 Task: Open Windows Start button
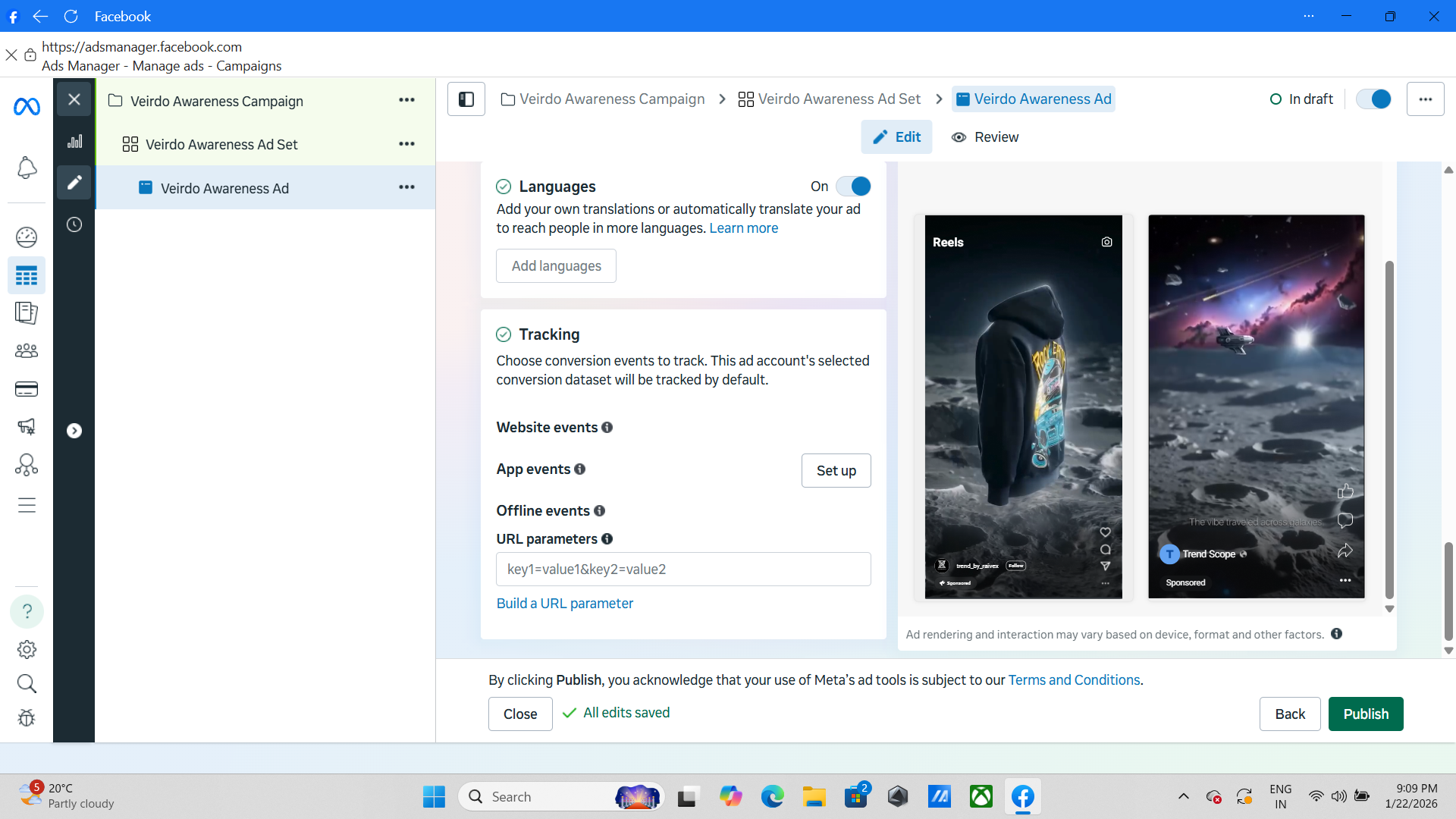(x=434, y=797)
